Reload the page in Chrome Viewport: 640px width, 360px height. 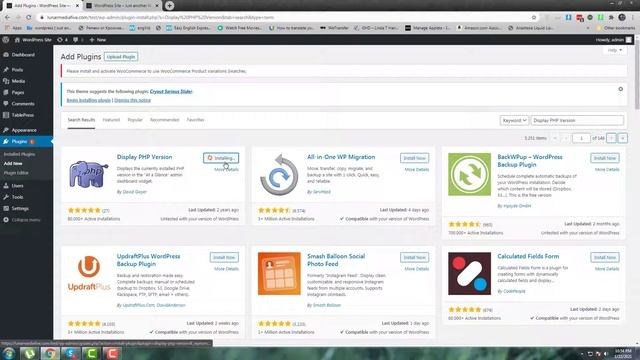coord(29,18)
